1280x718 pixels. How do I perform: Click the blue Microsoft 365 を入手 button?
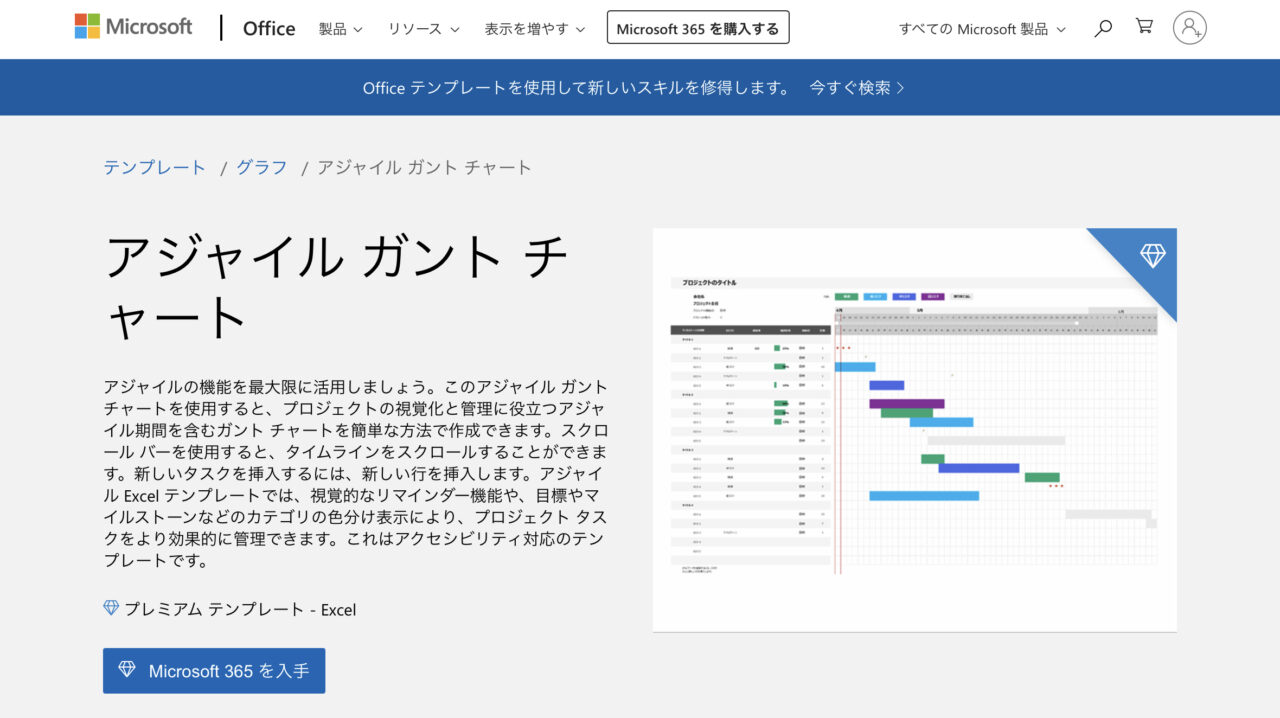[214, 671]
